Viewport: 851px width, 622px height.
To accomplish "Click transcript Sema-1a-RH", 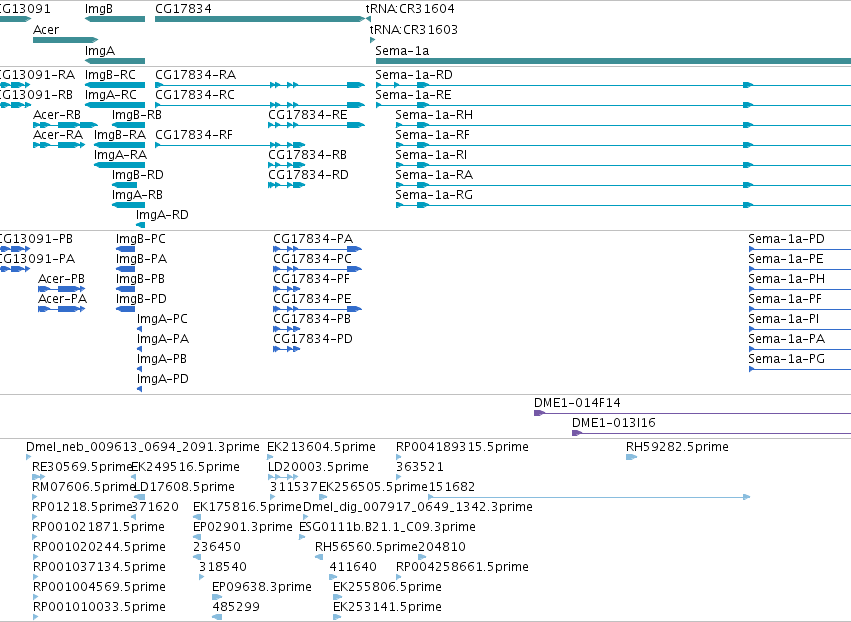I will (624, 125).
